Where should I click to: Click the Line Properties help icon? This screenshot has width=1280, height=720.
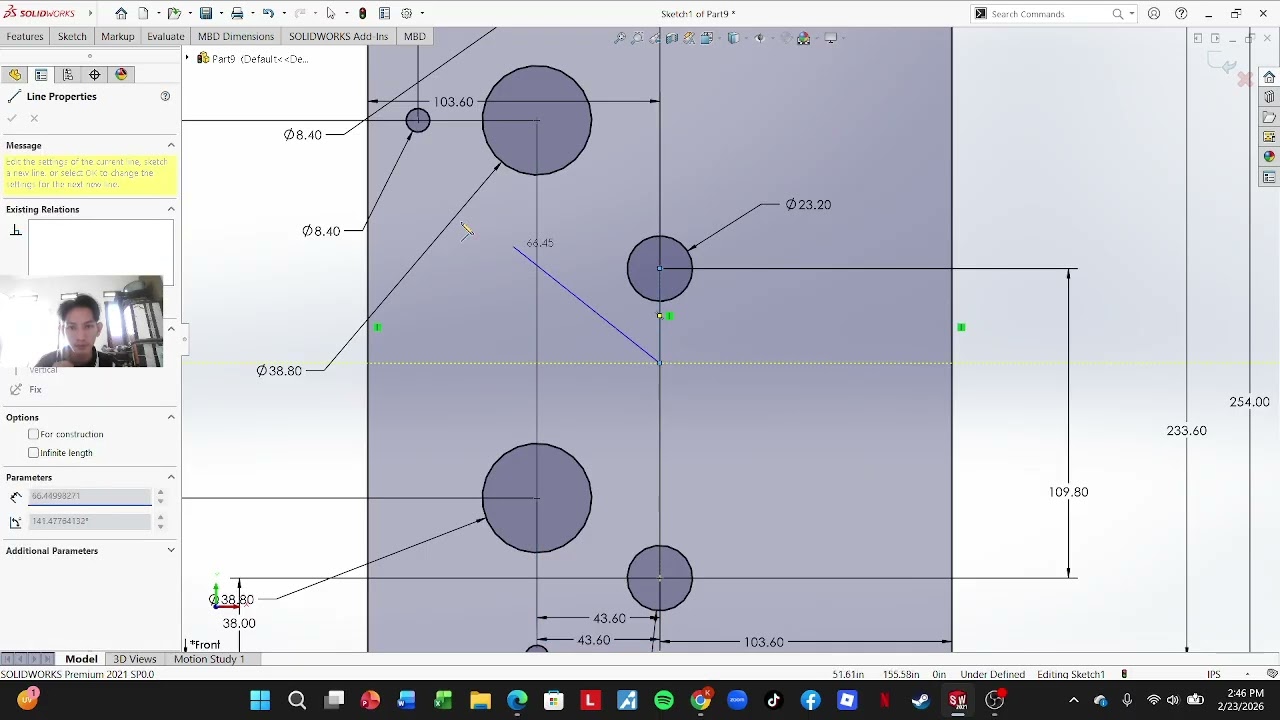(165, 97)
